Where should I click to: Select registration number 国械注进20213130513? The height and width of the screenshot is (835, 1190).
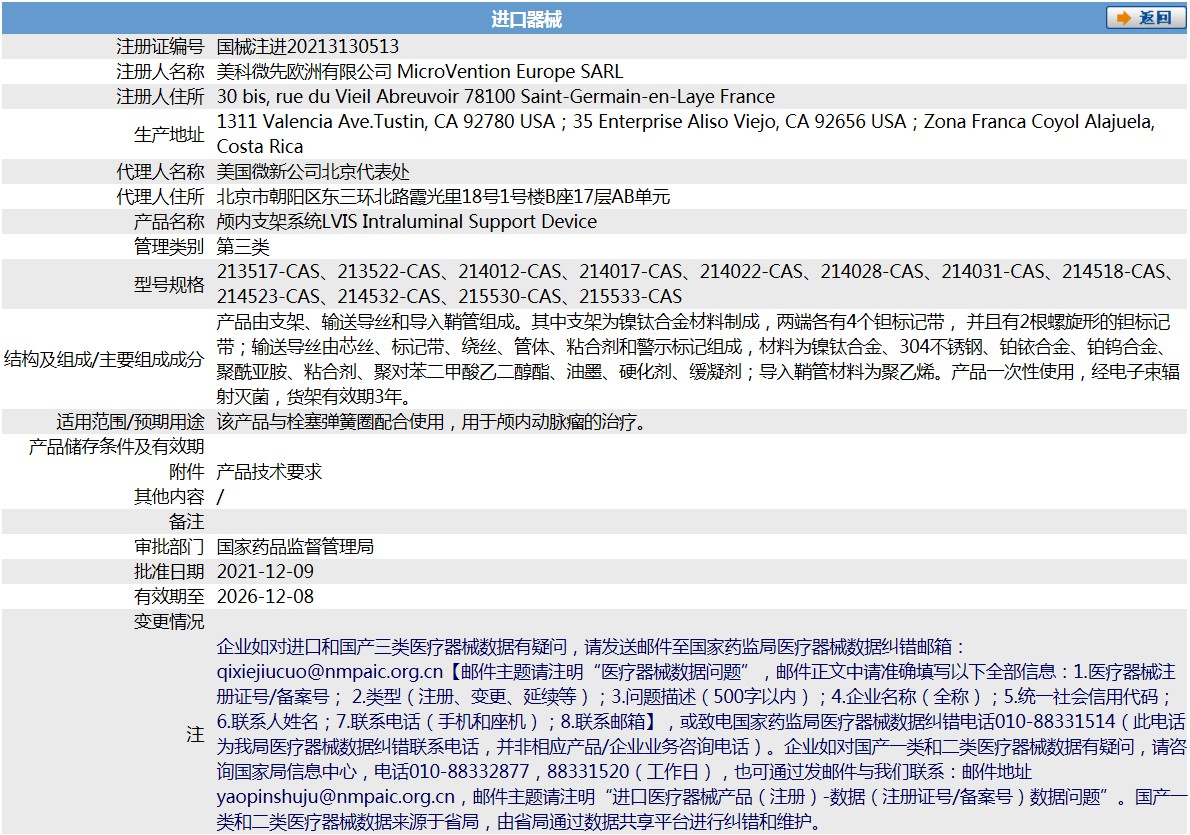pos(307,46)
